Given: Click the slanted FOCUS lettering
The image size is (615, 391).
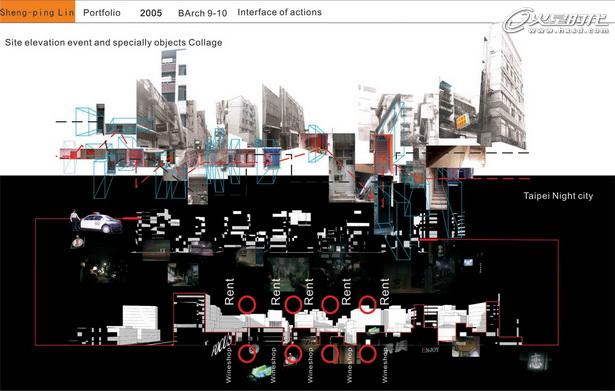Looking at the screenshot, I should [222, 346].
